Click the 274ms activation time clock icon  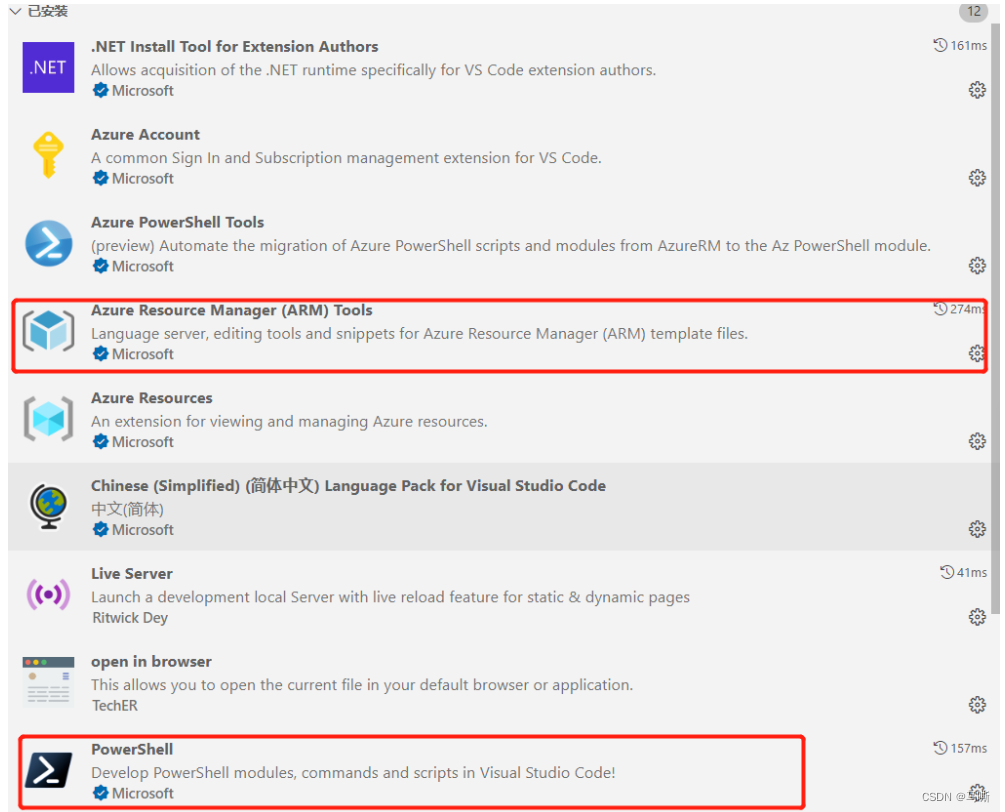click(940, 309)
